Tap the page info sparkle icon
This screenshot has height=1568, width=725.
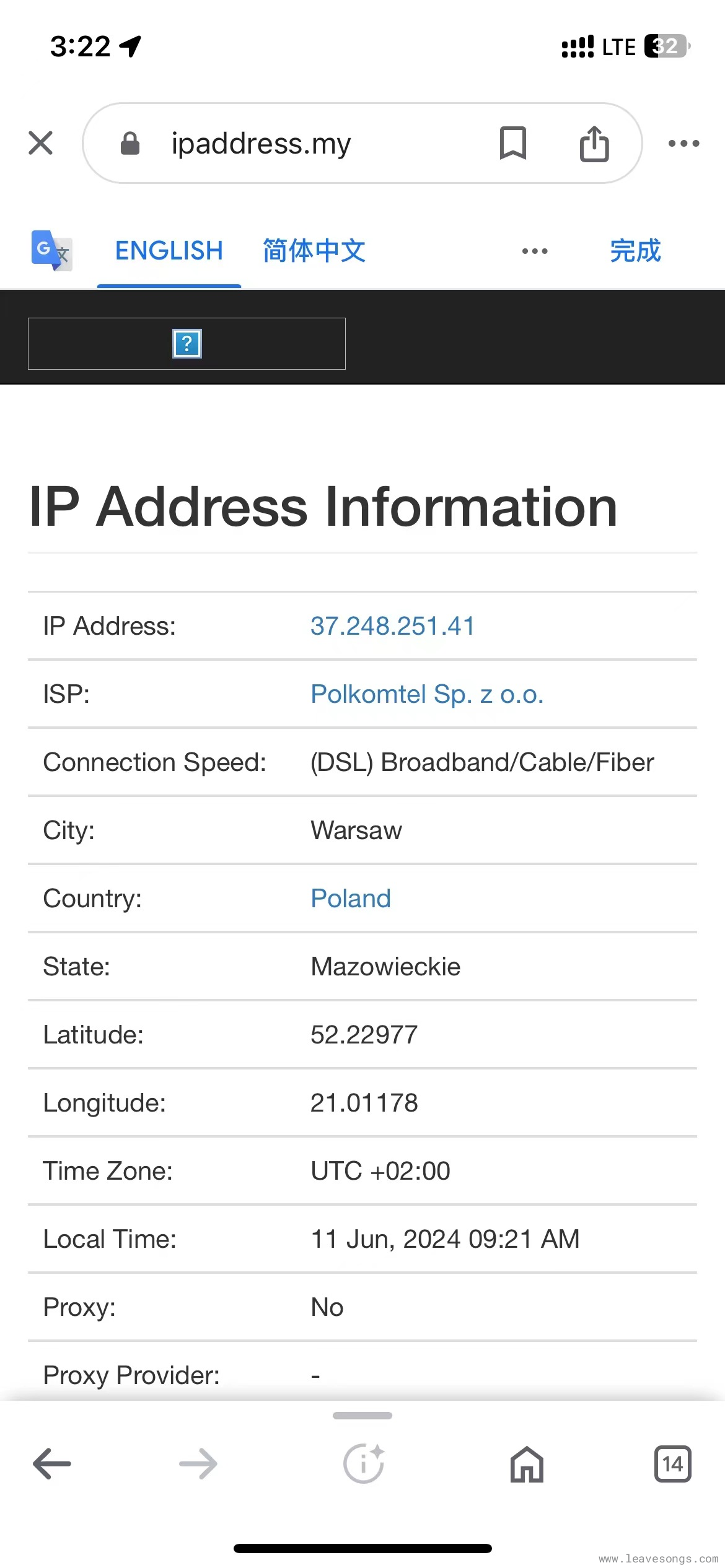(x=364, y=1464)
